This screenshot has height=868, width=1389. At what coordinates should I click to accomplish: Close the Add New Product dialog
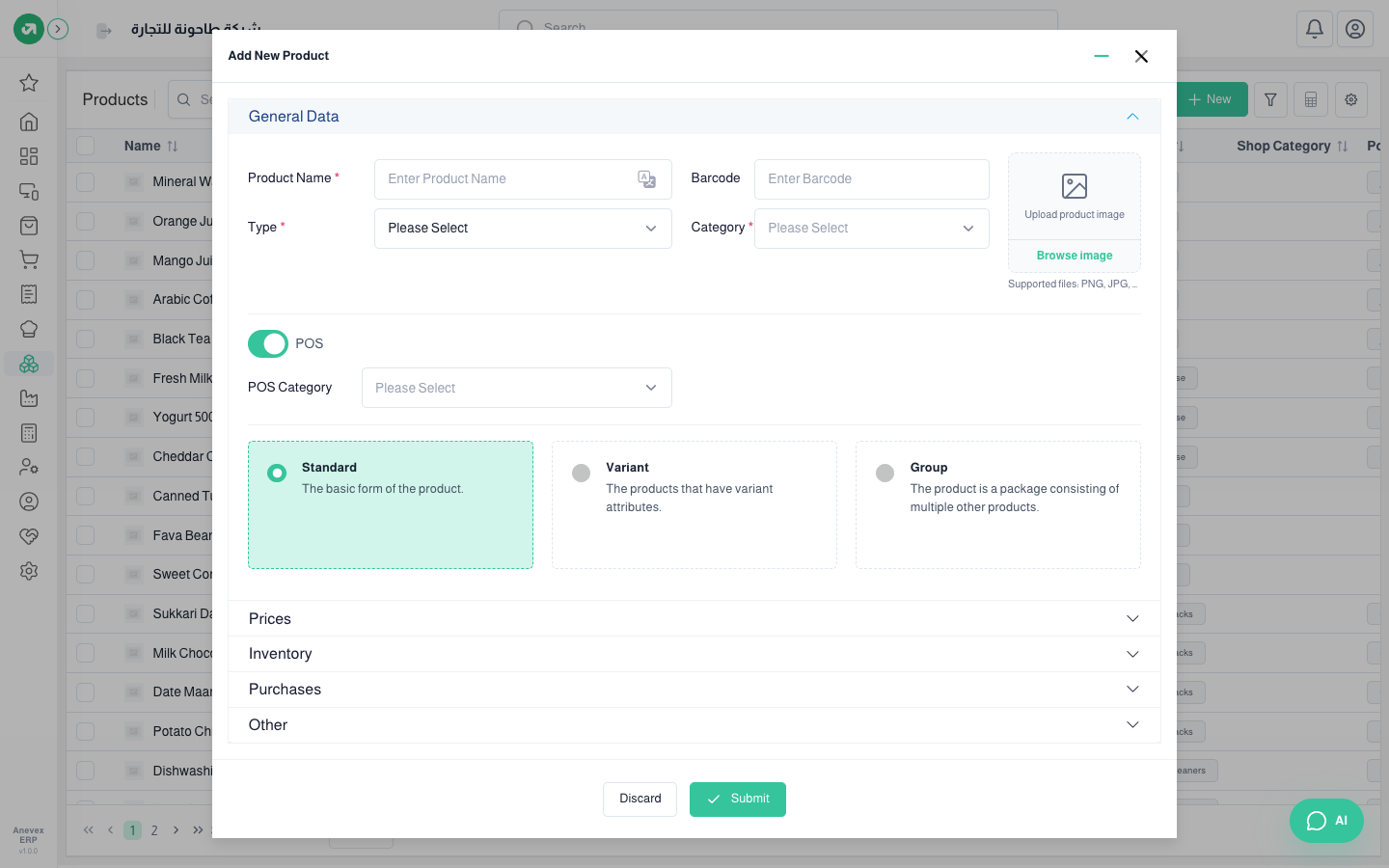(1141, 56)
